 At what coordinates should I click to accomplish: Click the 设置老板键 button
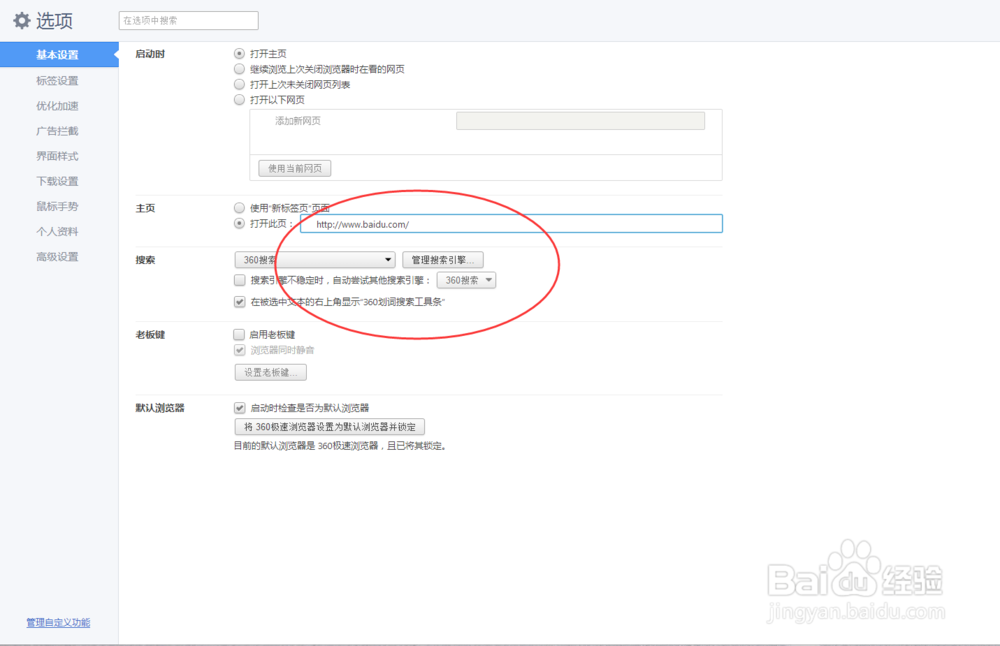(x=268, y=371)
